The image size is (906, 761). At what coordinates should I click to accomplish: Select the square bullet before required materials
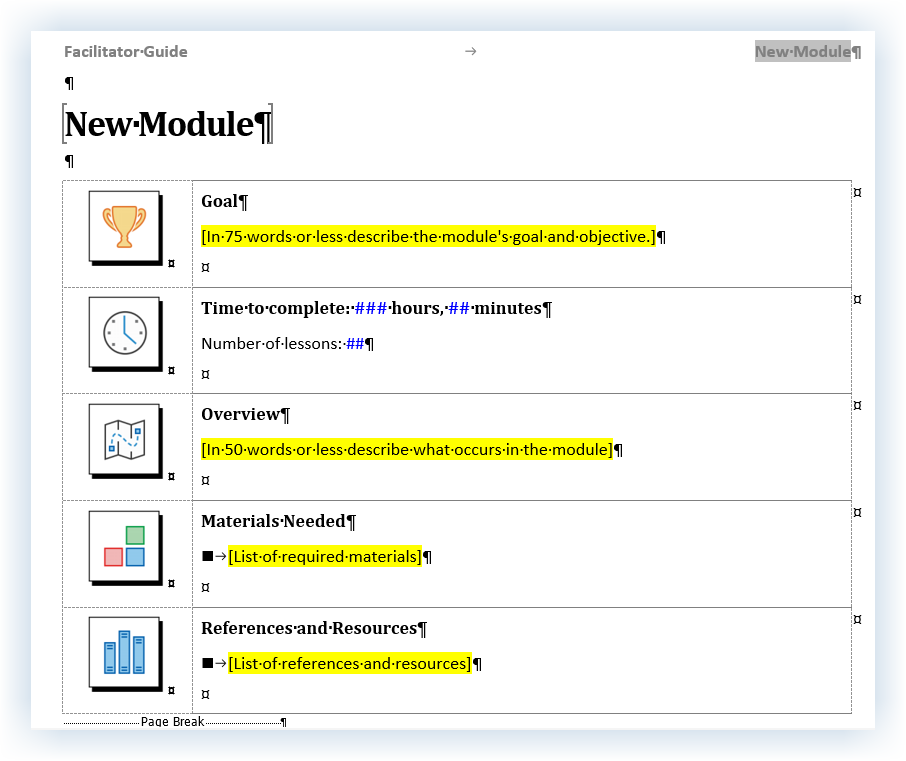pyautogui.click(x=207, y=556)
